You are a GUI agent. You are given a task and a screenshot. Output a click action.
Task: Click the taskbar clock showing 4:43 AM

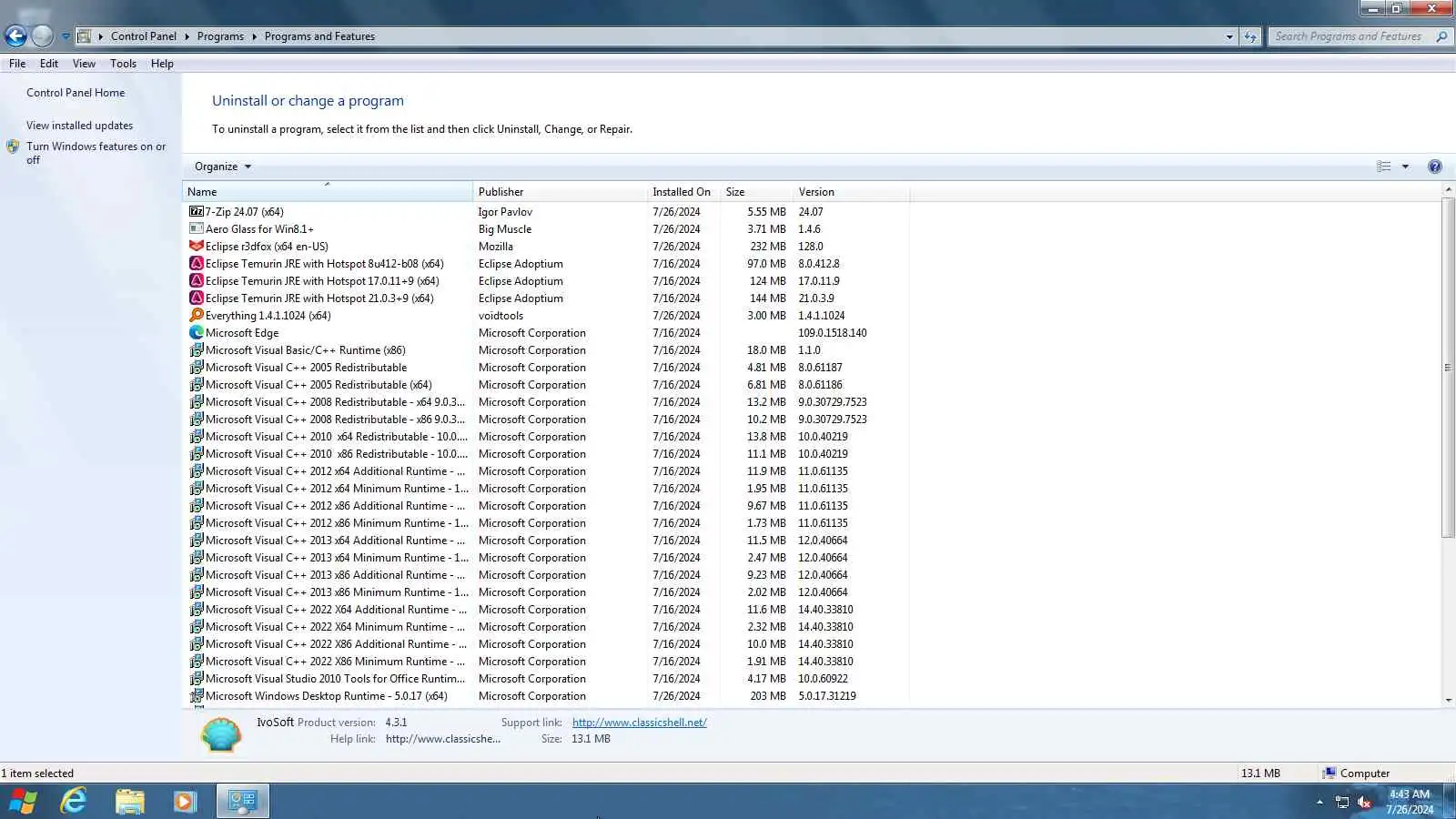(1410, 802)
